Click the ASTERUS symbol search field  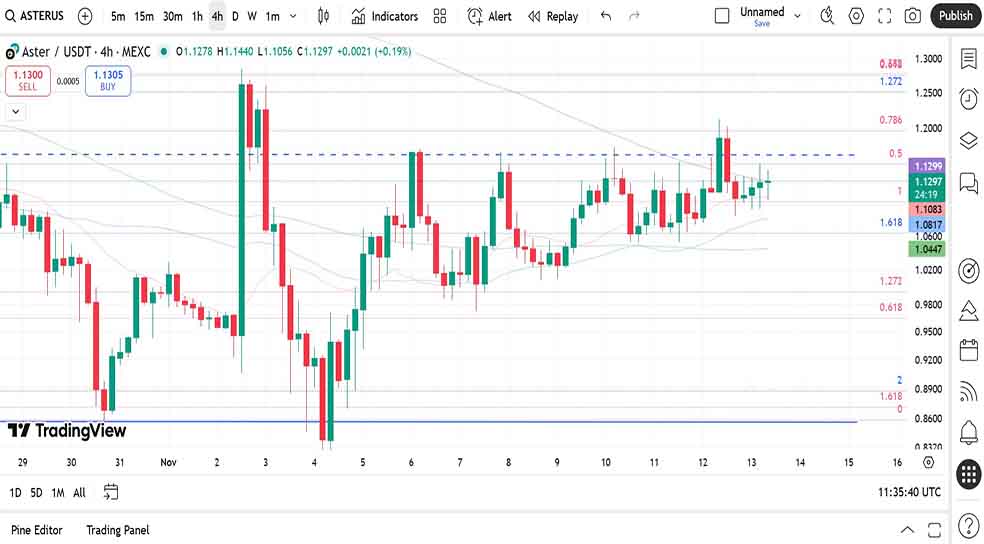[x=40, y=16]
